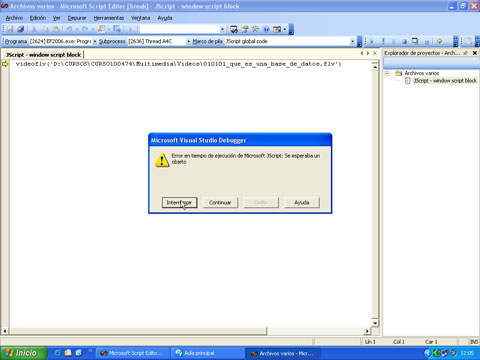Select the JScript - window script block tab
The width and height of the screenshot is (480, 360).
coord(43,54)
